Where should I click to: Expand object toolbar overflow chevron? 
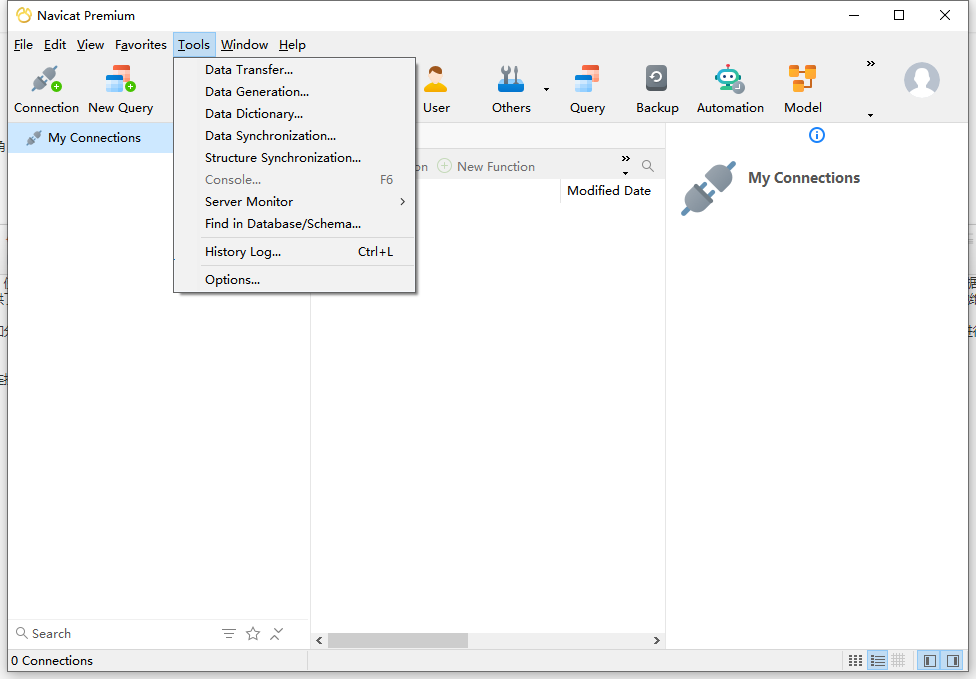coord(626,158)
